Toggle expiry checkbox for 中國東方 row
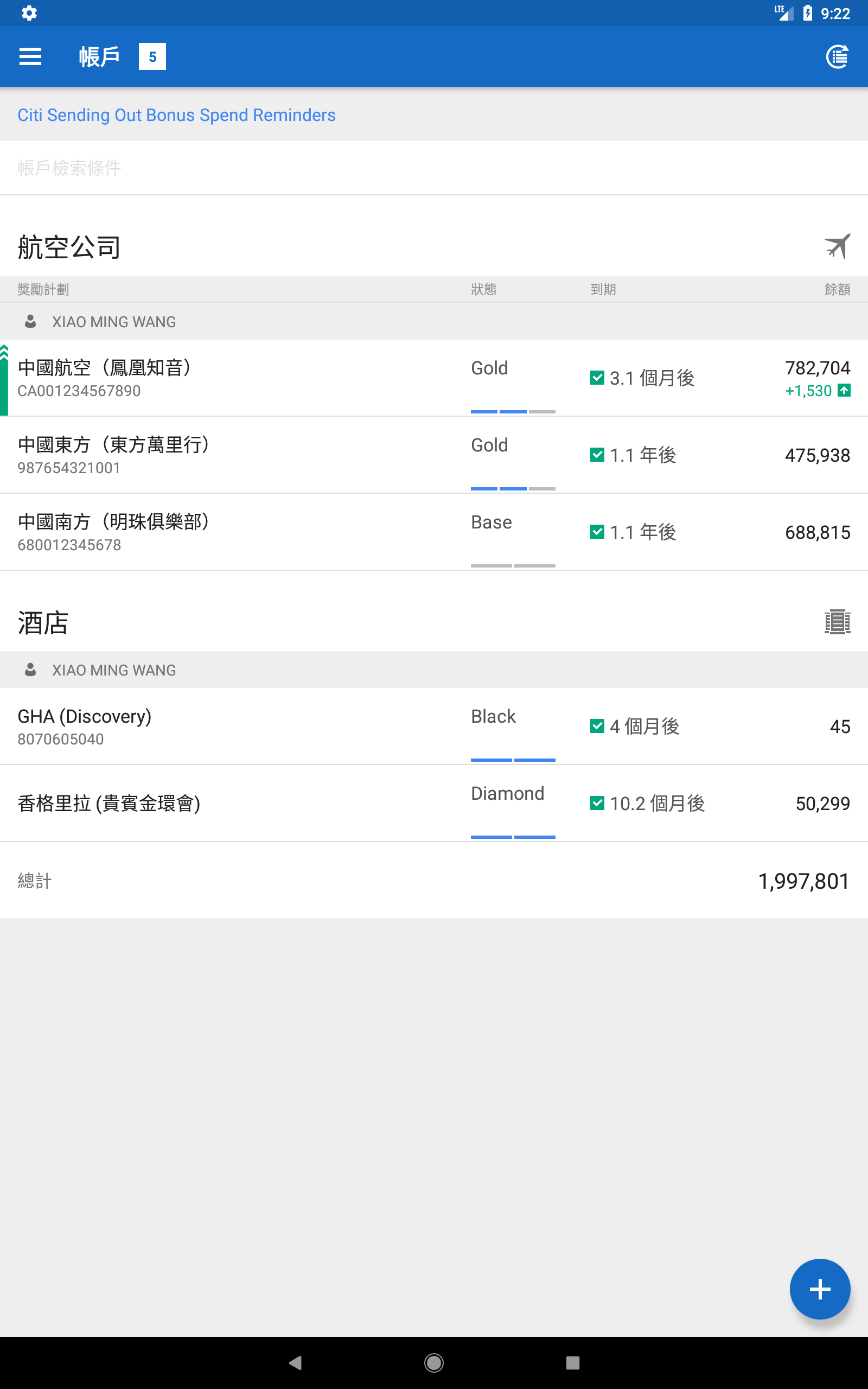The width and height of the screenshot is (868, 1389). pyautogui.click(x=597, y=455)
